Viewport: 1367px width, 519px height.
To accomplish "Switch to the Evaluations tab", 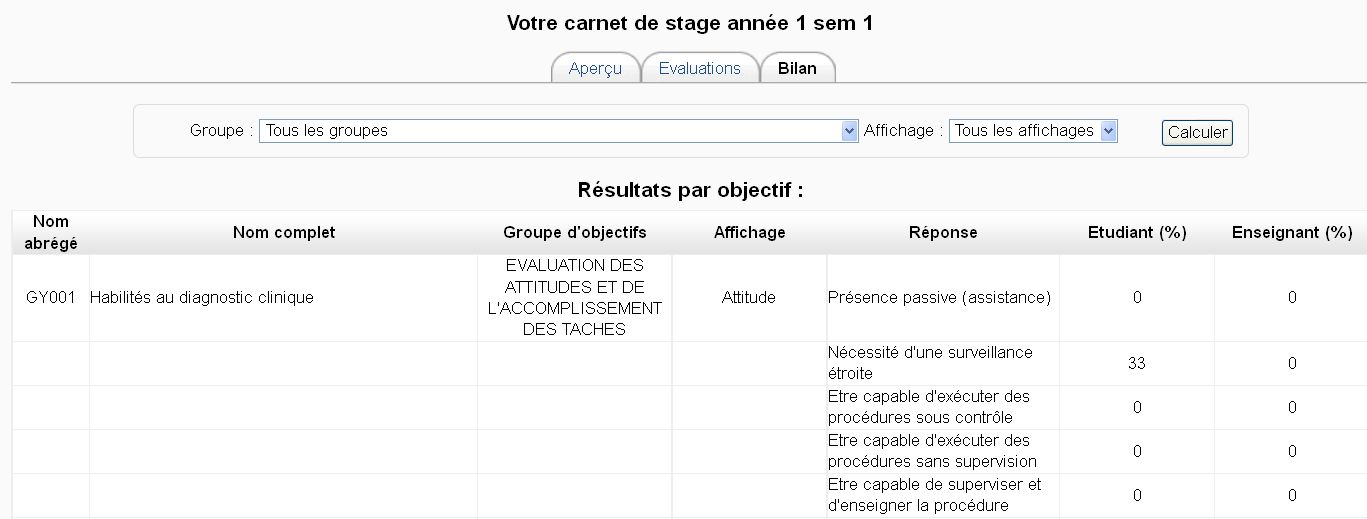I will (x=699, y=68).
